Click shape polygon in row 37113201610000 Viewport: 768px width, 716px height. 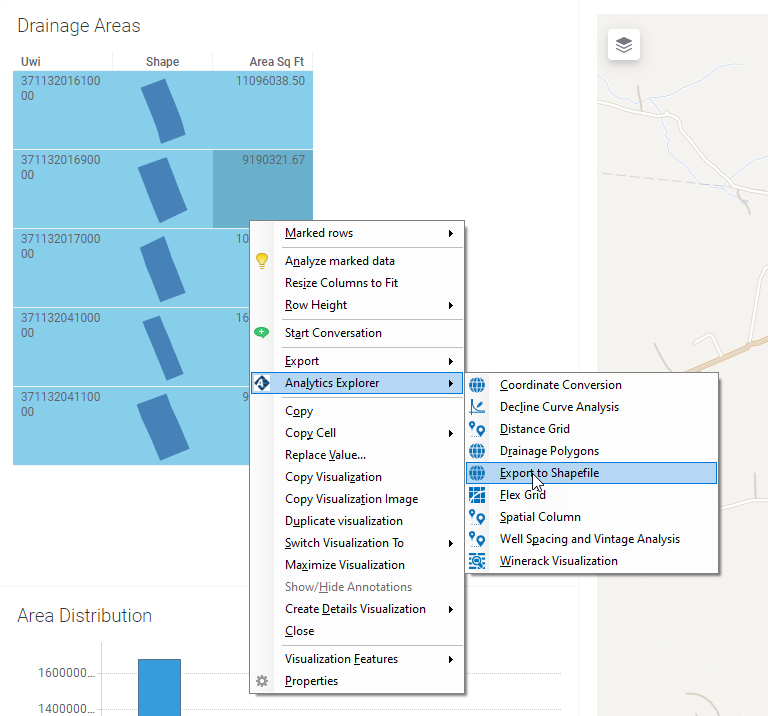(163, 111)
